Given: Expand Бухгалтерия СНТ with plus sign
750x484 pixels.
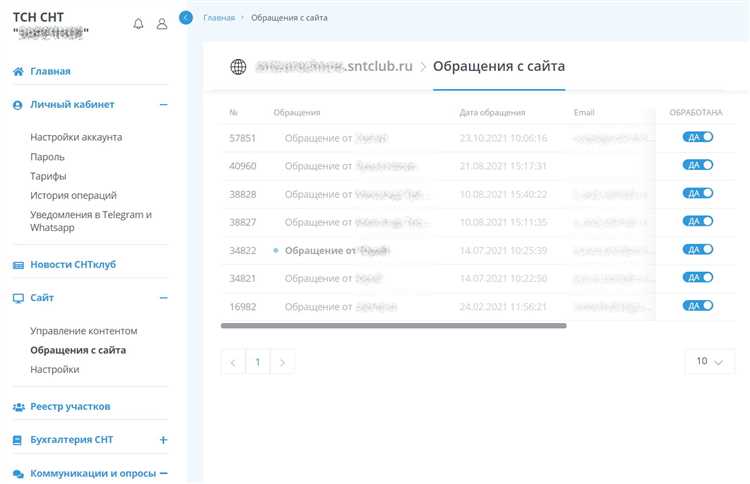Looking at the screenshot, I should (164, 440).
